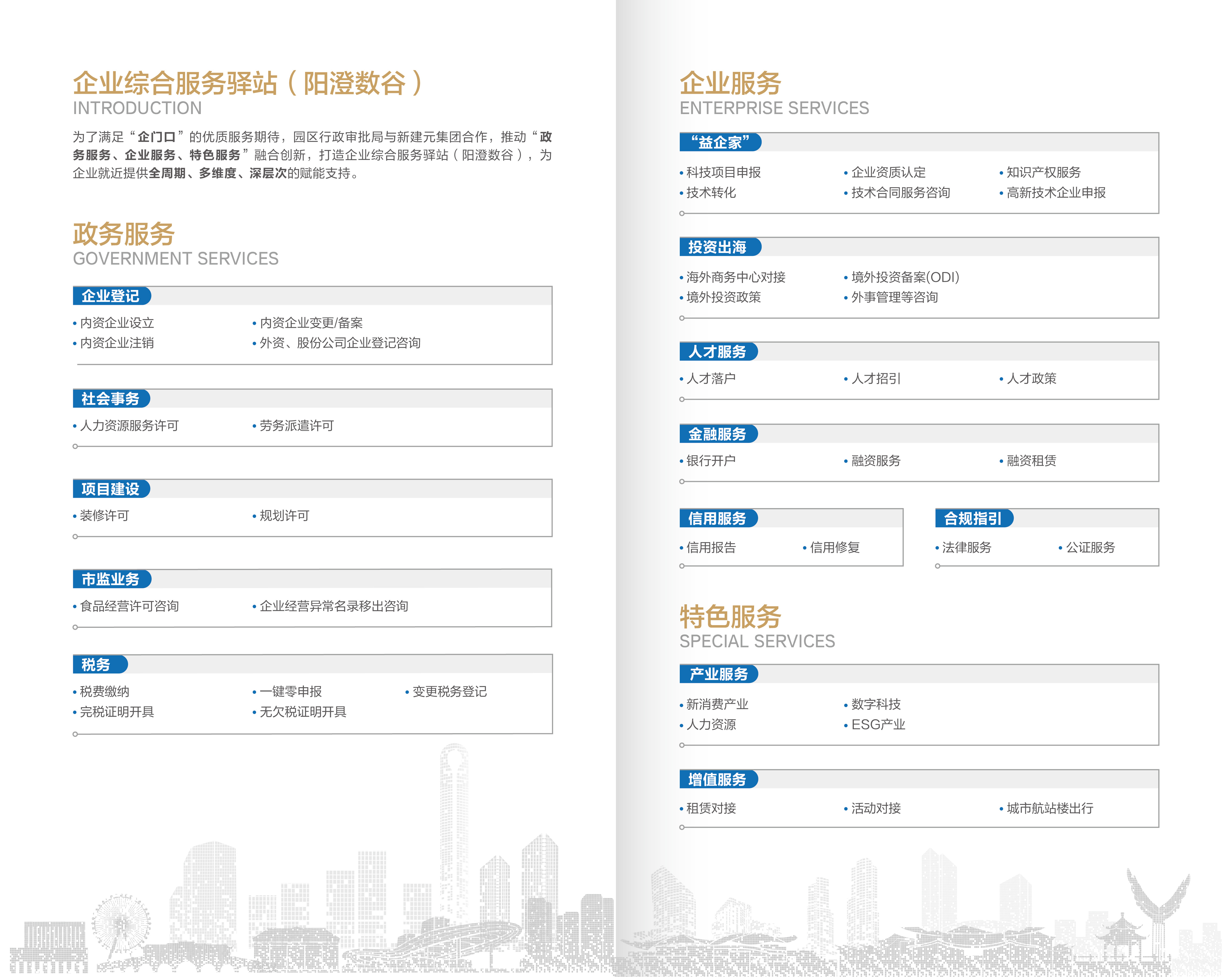Image resolution: width=1232 pixels, height=977 pixels.
Task: Click the 企业登记 section tab
Action: [x=111, y=296]
